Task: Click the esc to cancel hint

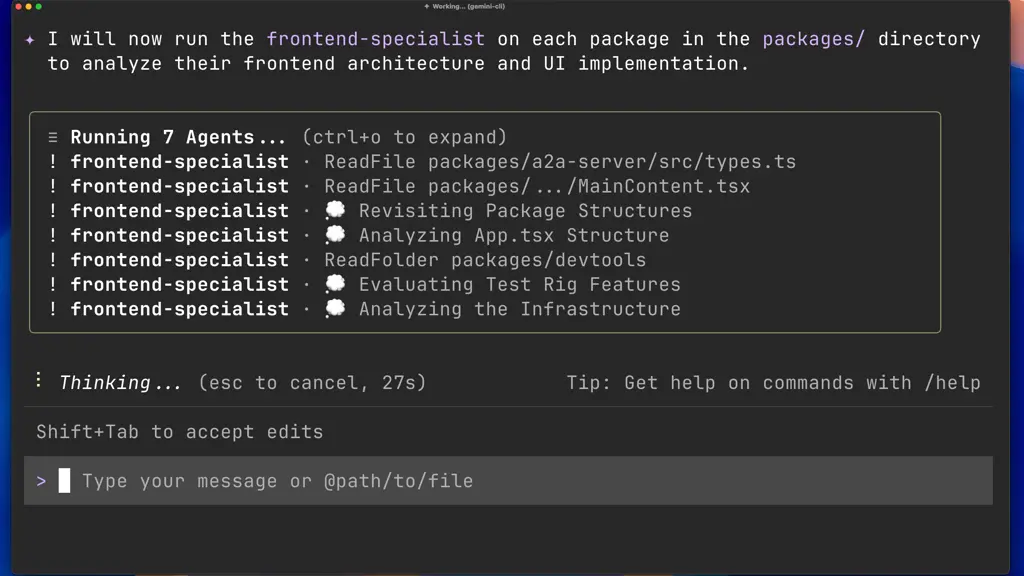Action: click(312, 383)
